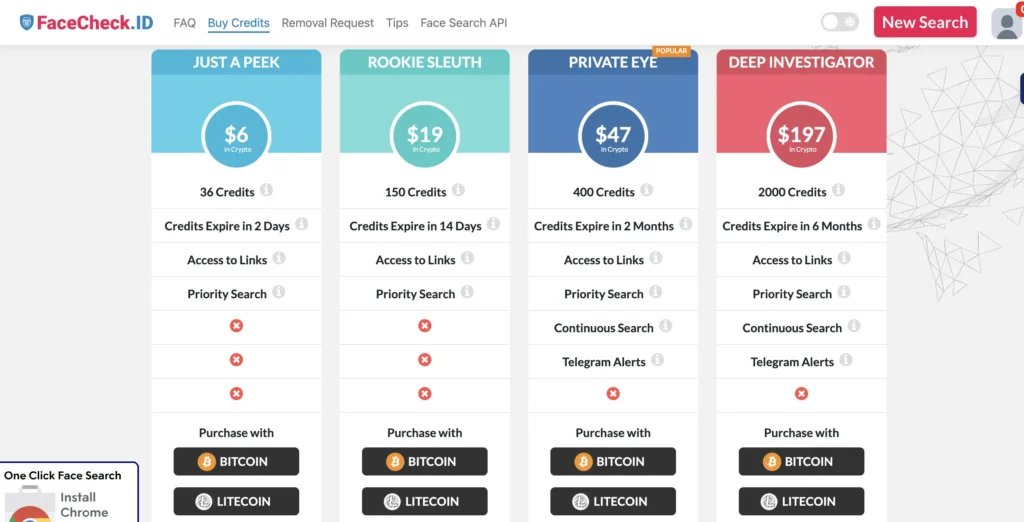This screenshot has height=522, width=1024.
Task: Click info icon next to 150 Credits
Action: point(458,190)
